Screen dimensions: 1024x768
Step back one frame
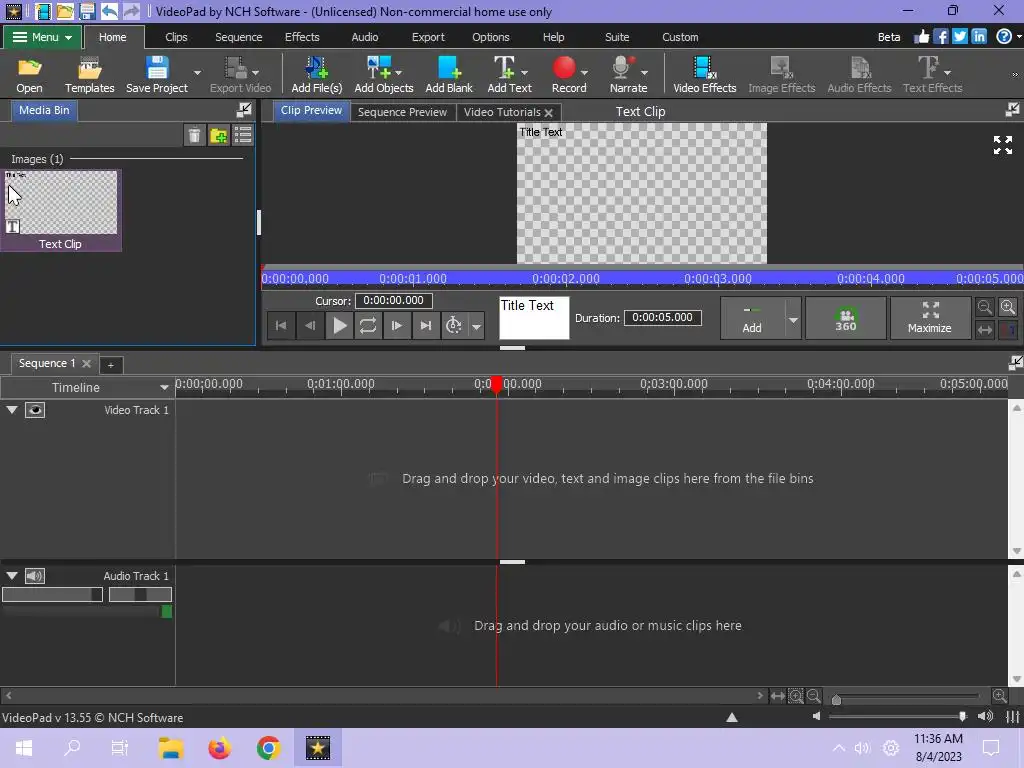point(310,325)
